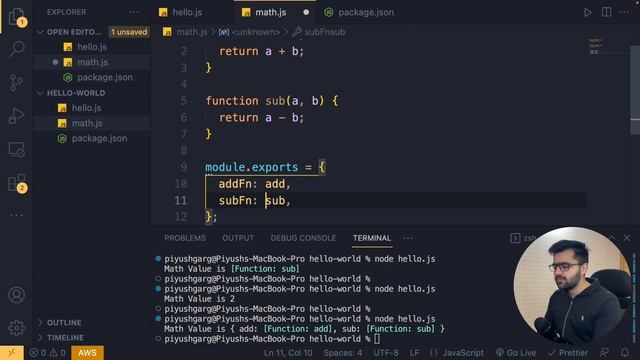Image resolution: width=640 pixels, height=360 pixels.
Task: Open the Run and Debug view
Action: [x=16, y=116]
